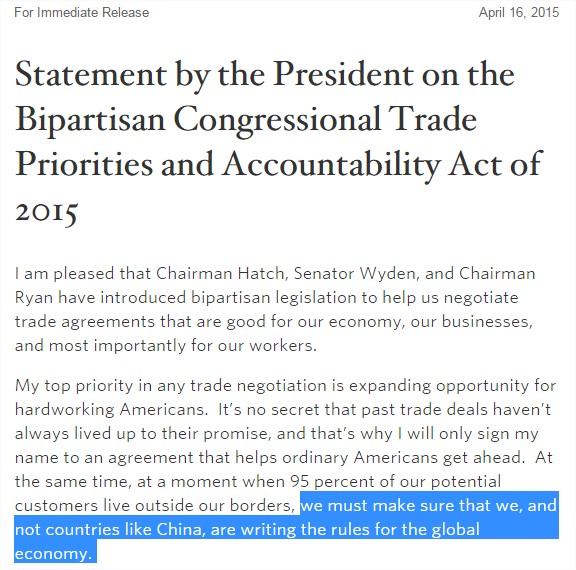Click the April 16, 2015 date
576x570 pixels.
tap(519, 12)
